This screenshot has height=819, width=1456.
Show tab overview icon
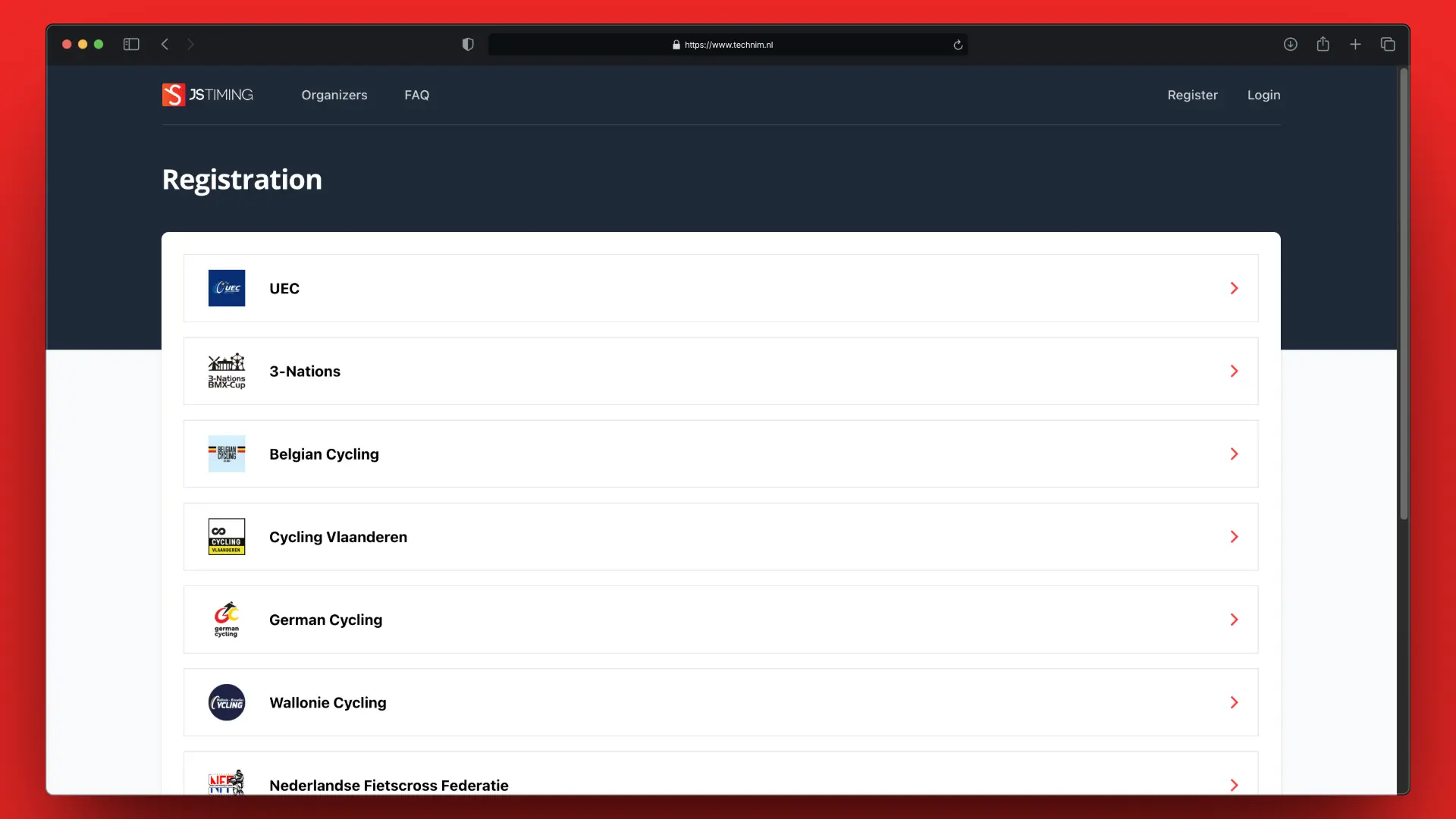(1388, 45)
